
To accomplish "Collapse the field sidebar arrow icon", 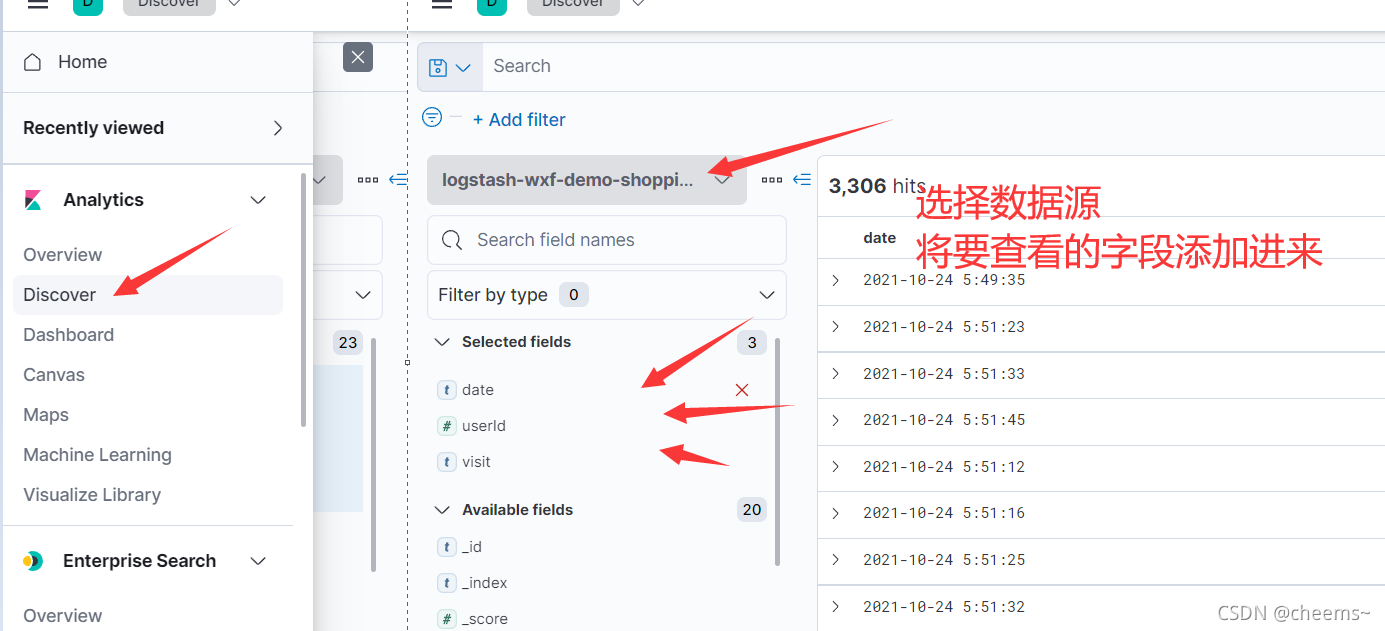I will 802,180.
